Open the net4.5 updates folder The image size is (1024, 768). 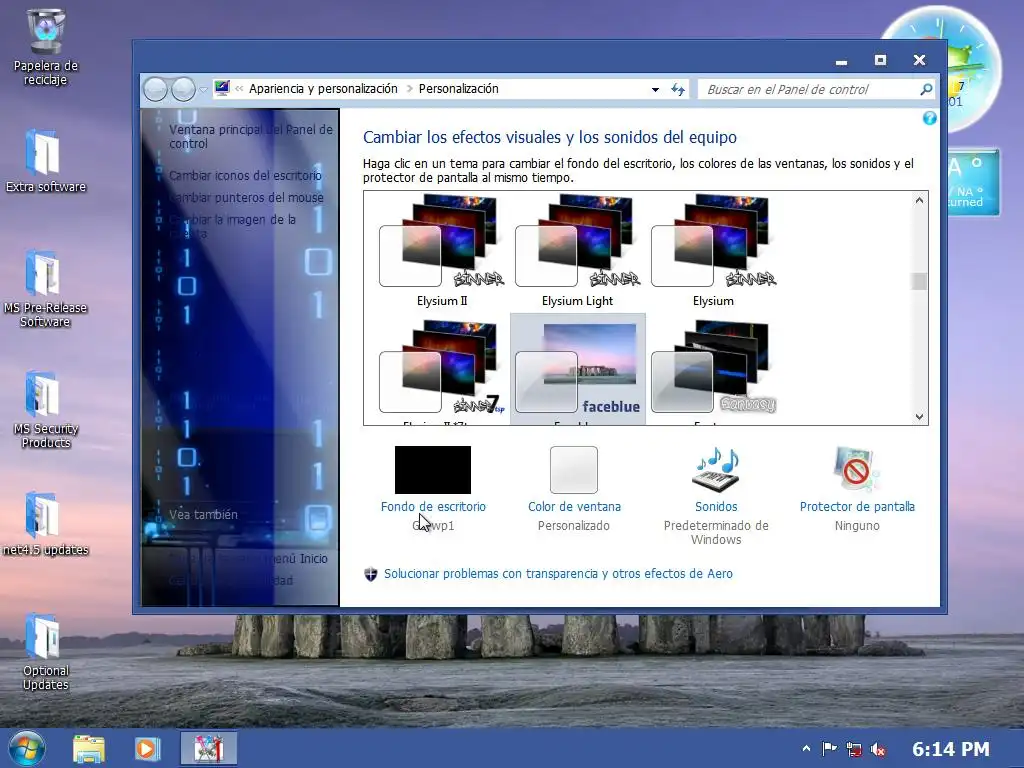click(x=45, y=524)
